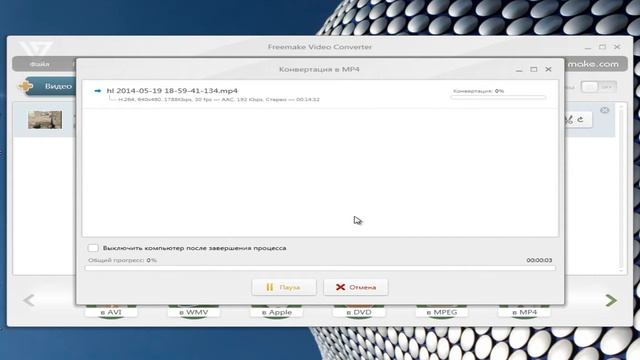640x360 pixels.
Task: Choose the в MP4 output format
Action: (524, 312)
